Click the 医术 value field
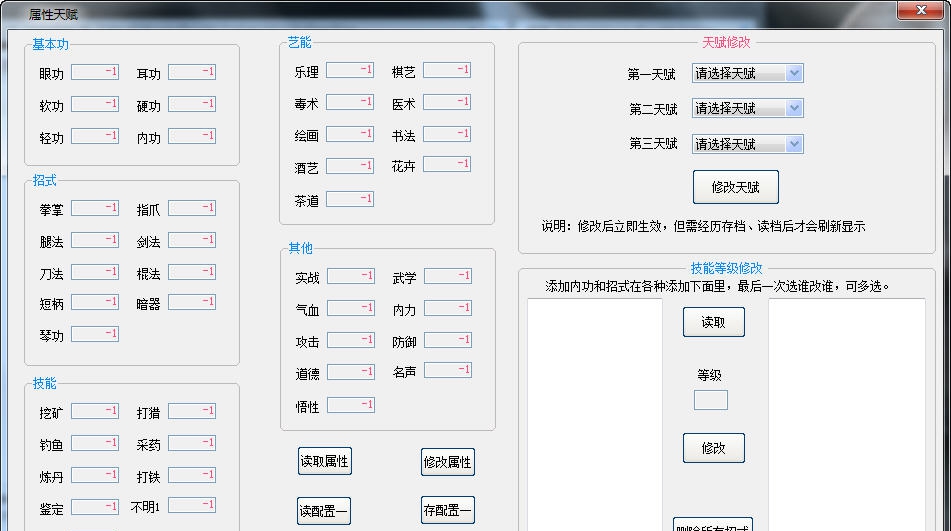 (447, 102)
